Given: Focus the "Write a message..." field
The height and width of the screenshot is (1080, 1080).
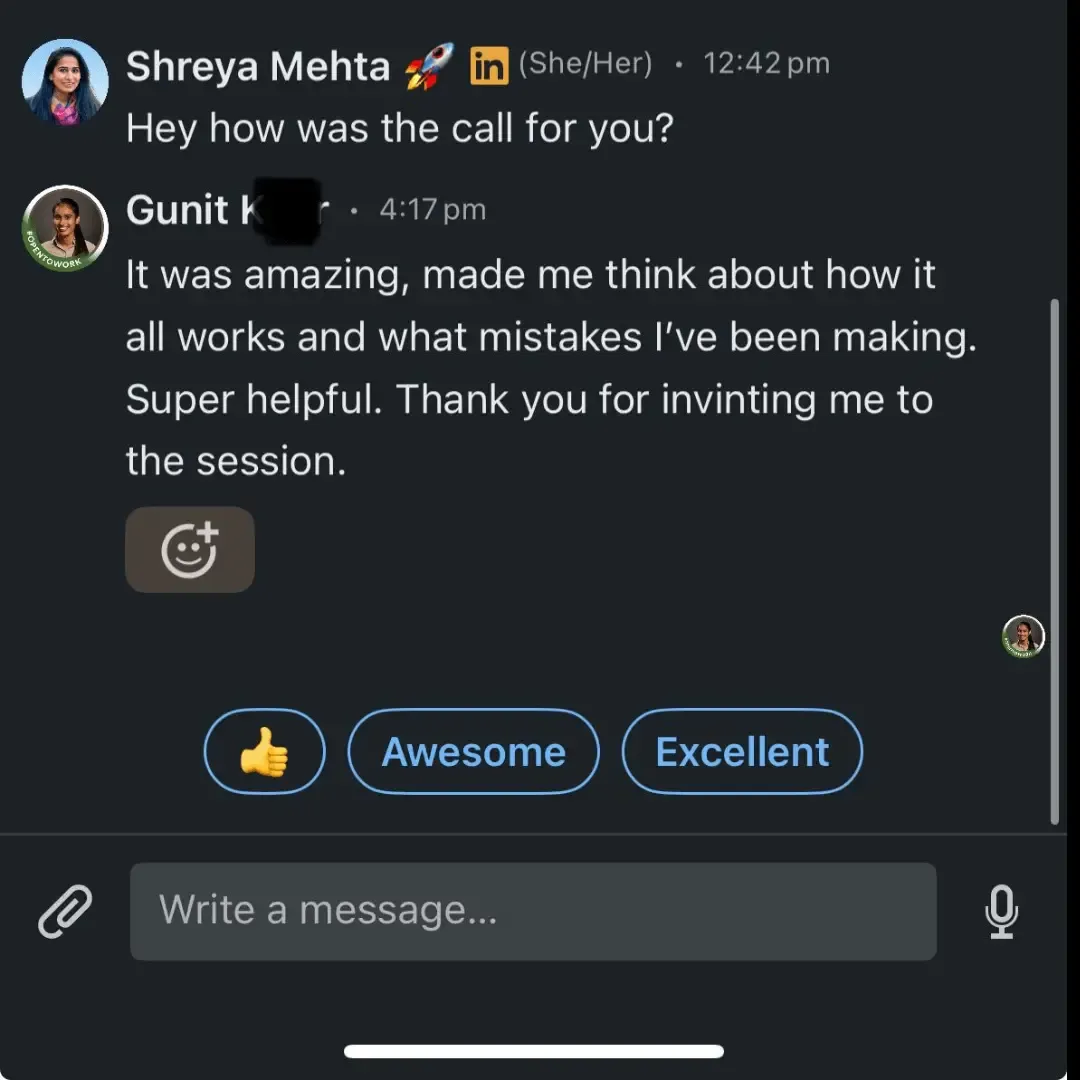Looking at the screenshot, I should pyautogui.click(x=533, y=911).
